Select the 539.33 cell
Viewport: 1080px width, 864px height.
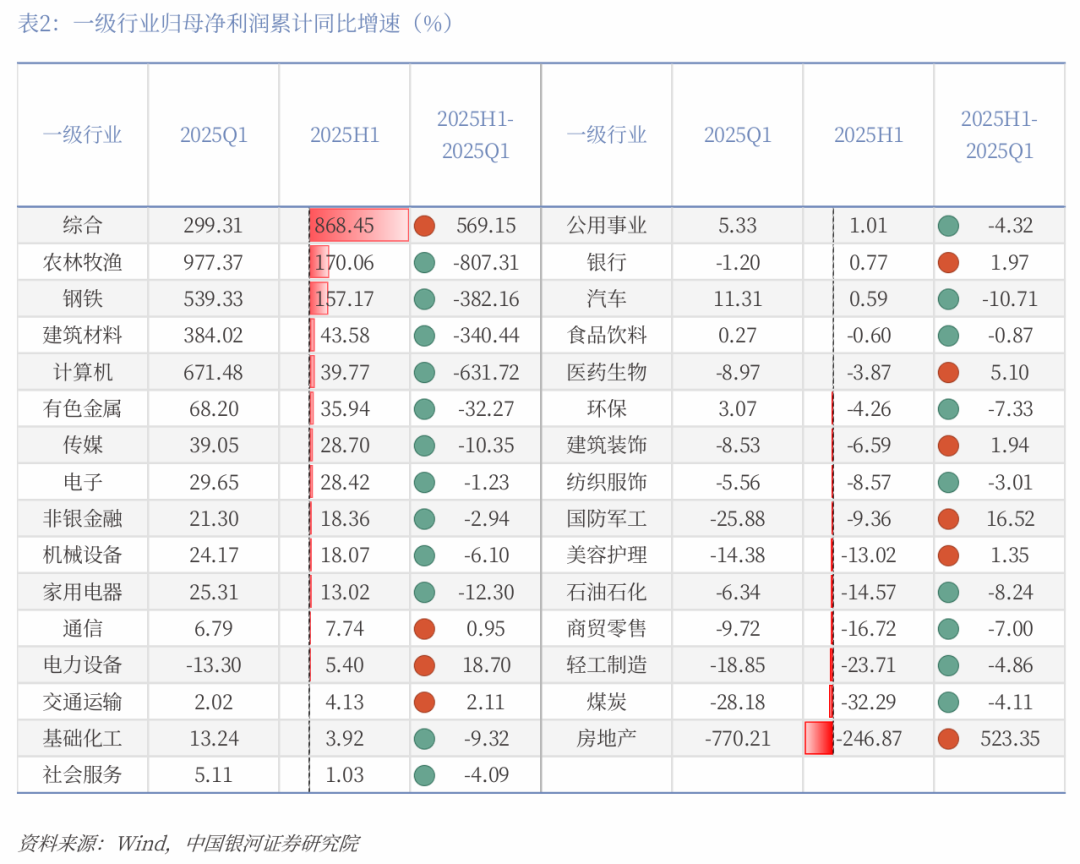point(214,299)
